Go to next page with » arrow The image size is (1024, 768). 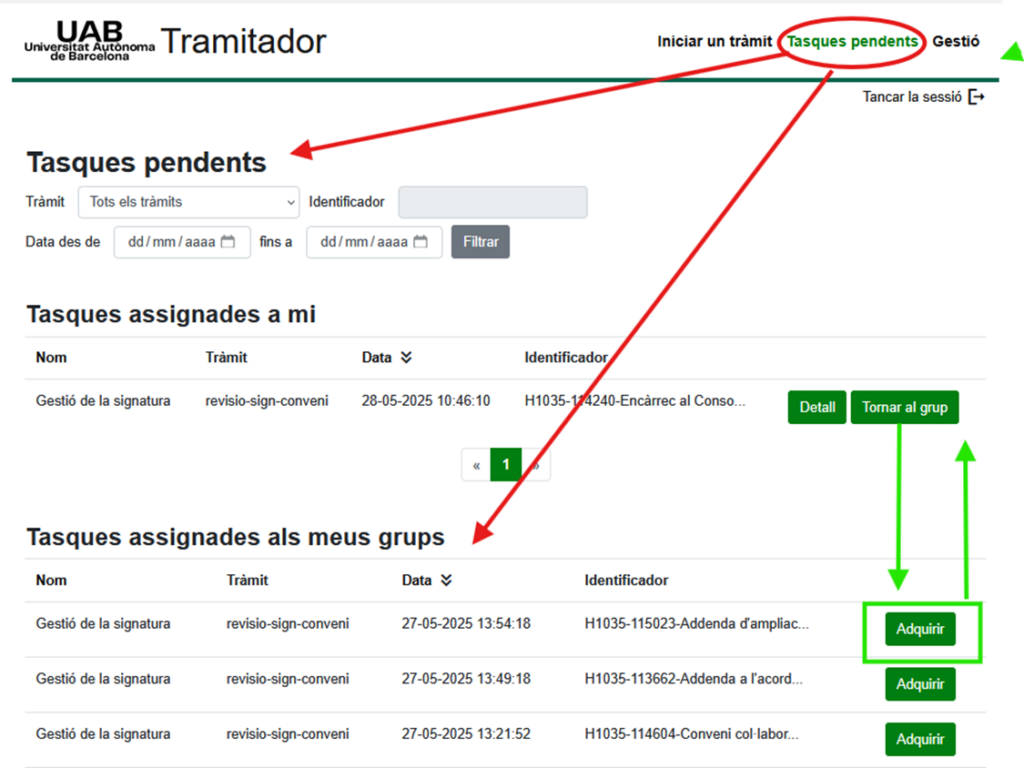pos(536,465)
